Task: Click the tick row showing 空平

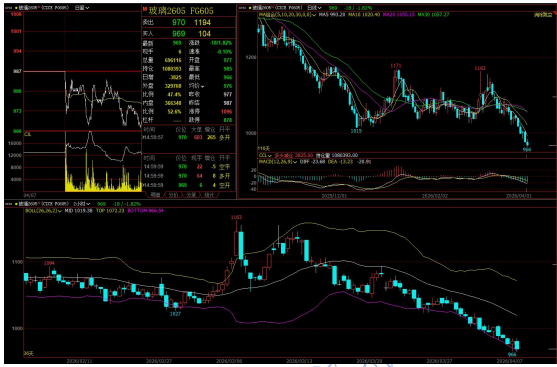Action: [186, 167]
